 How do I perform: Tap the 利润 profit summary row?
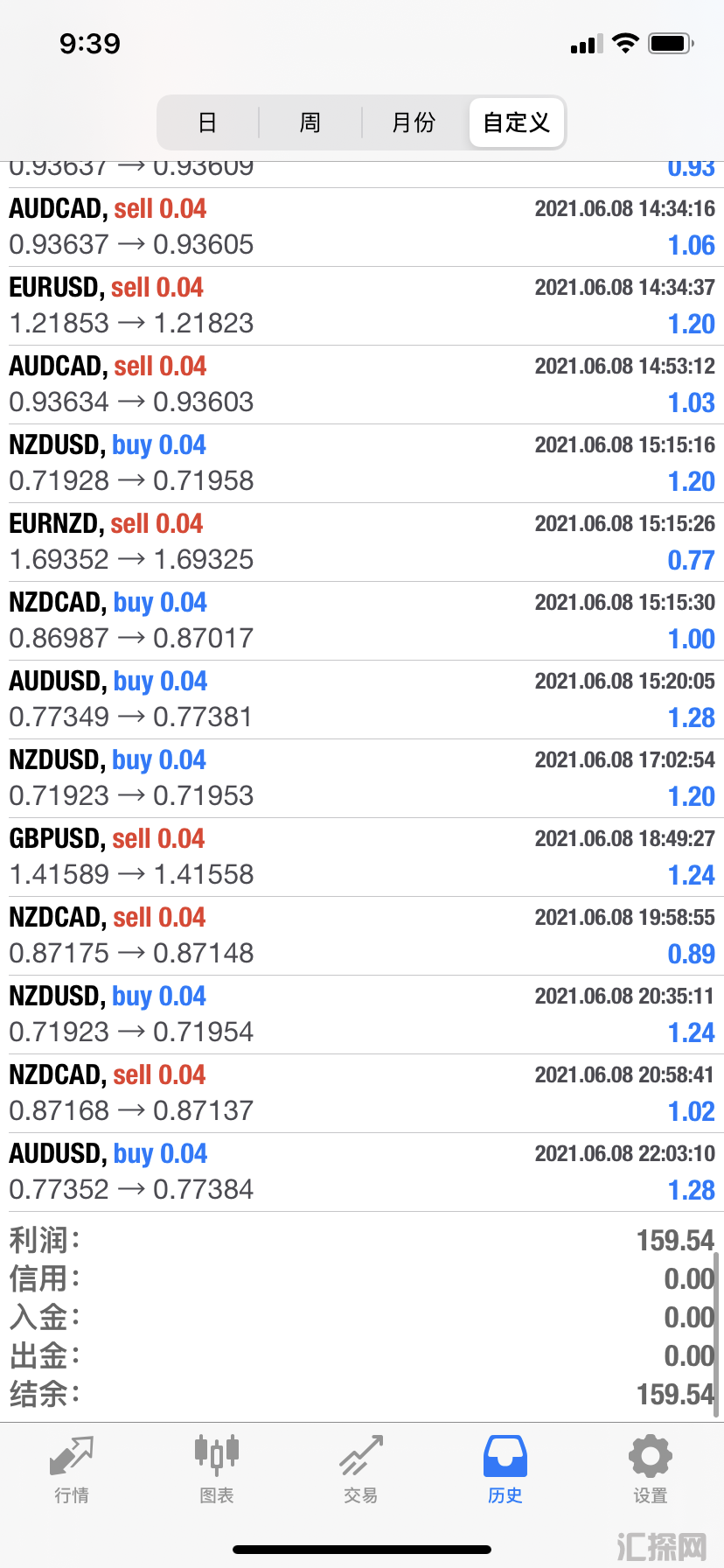tap(362, 1240)
